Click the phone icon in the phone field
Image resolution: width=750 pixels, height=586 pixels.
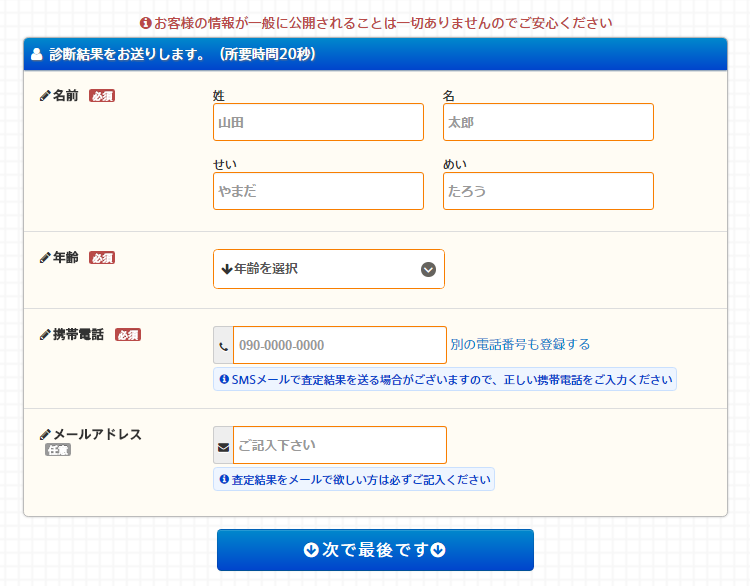coord(223,346)
